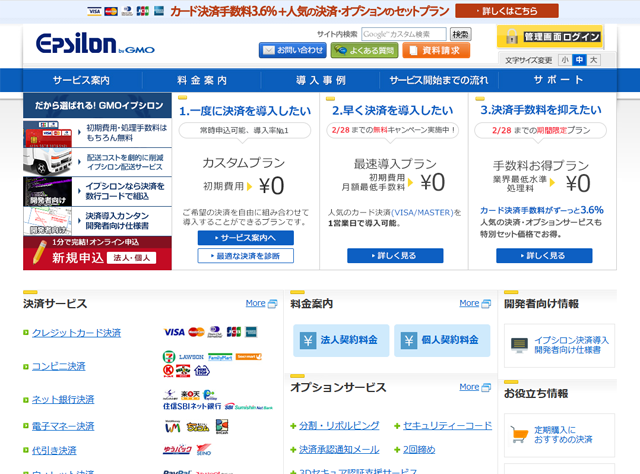
Task: Click the 法人契約料金 yen button
Action: (x=341, y=340)
